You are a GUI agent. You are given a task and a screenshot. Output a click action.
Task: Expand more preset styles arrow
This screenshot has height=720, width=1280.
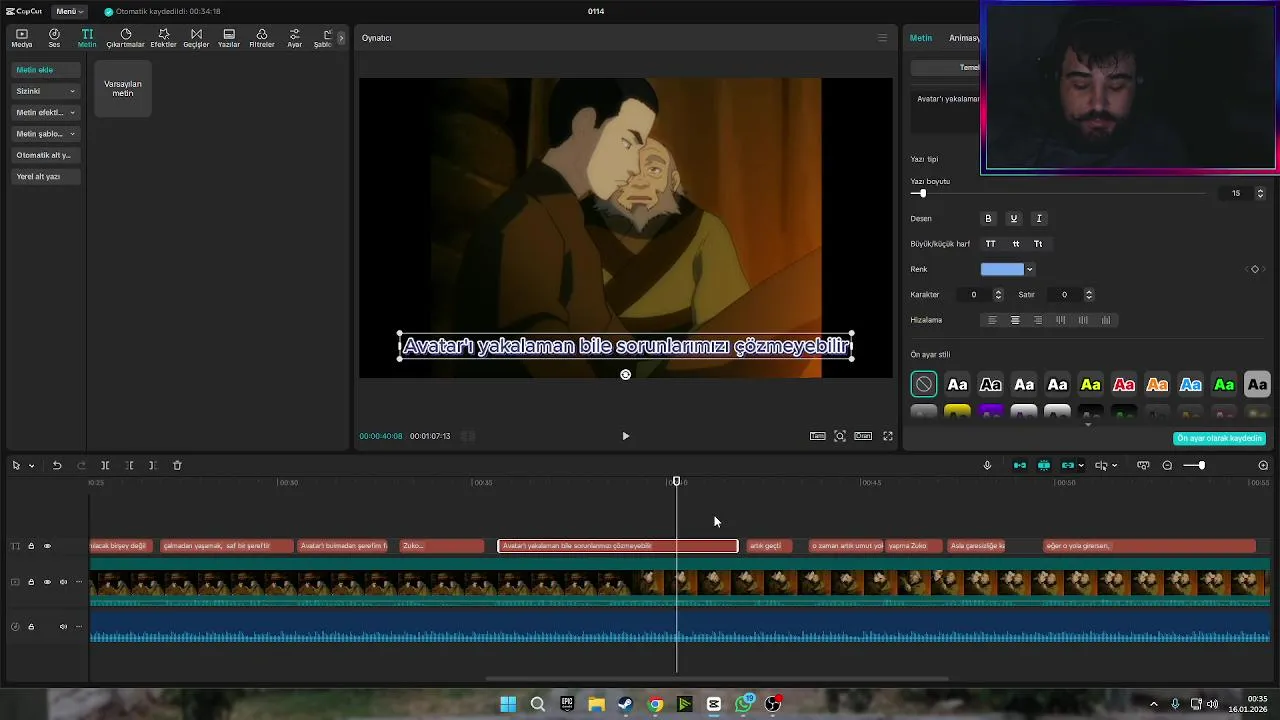(x=1088, y=424)
